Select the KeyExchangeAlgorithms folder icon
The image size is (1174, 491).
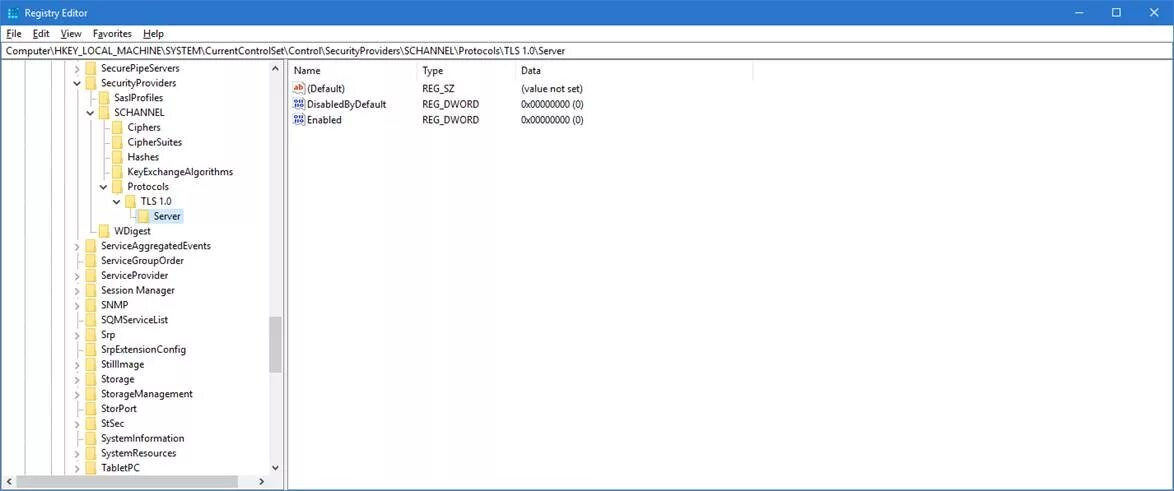[x=118, y=172]
